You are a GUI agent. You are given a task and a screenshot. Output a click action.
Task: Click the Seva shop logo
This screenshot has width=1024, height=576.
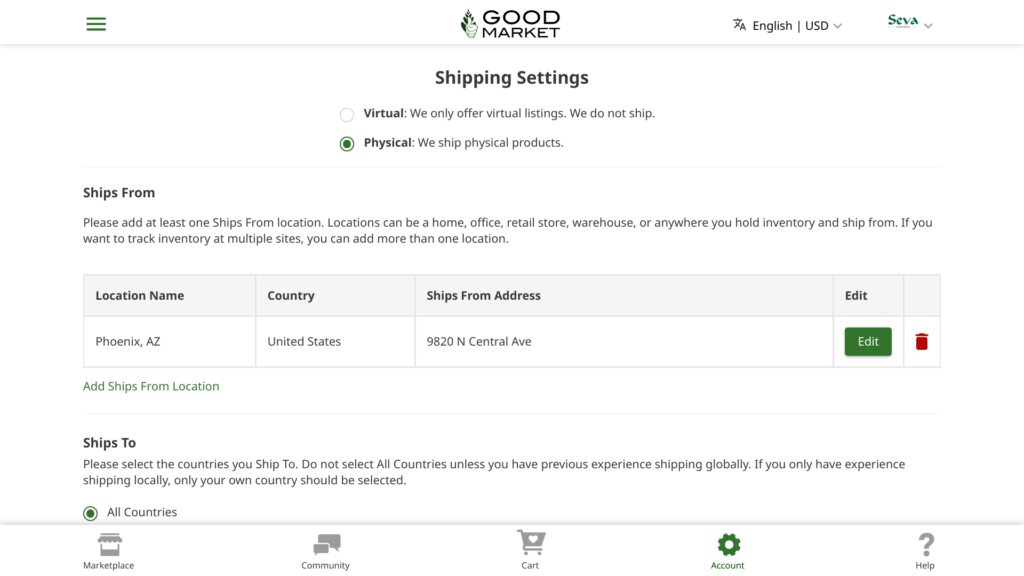(x=902, y=21)
